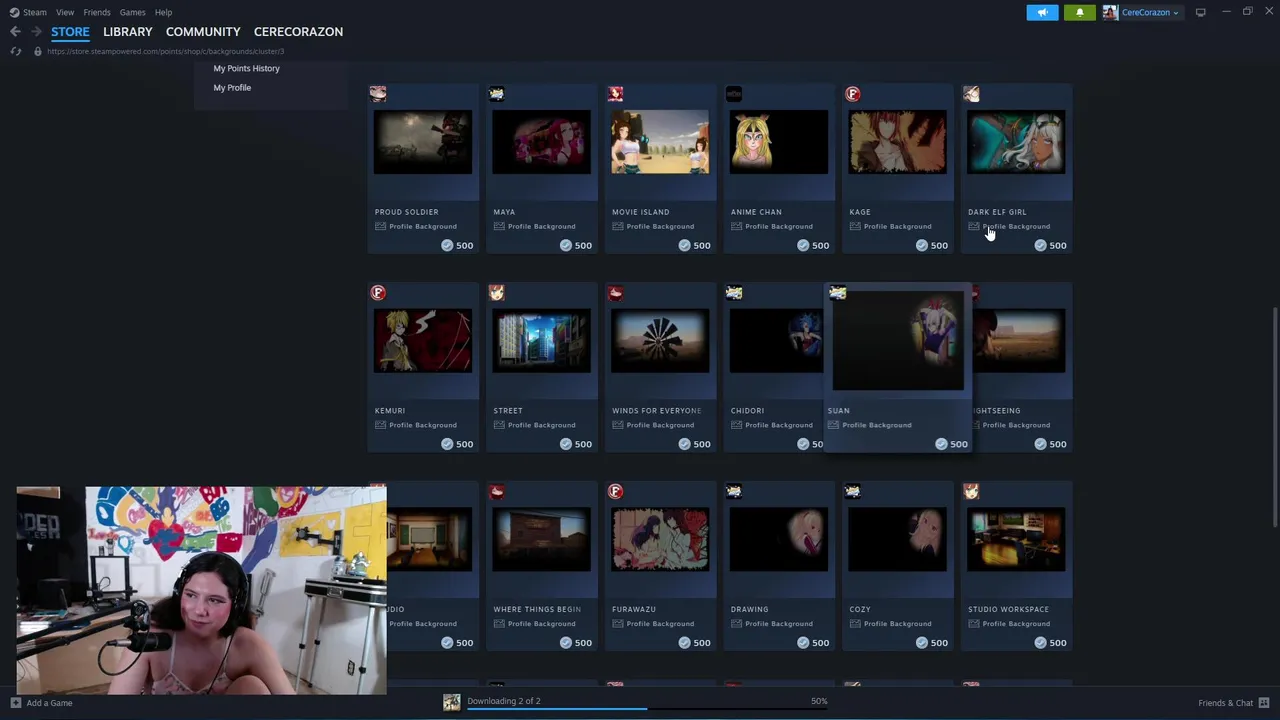The height and width of the screenshot is (720, 1280).
Task: Open the View menu
Action: [x=65, y=12]
